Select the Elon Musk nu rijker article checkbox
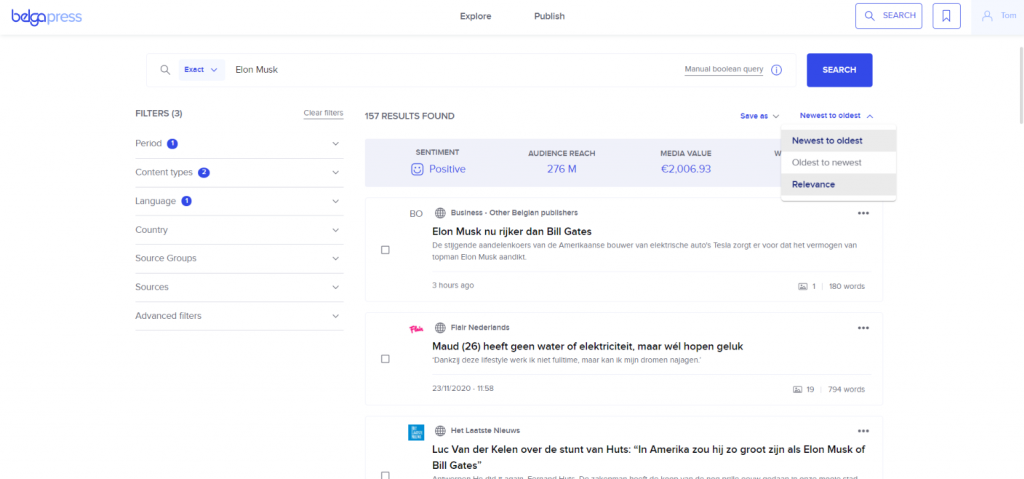This screenshot has height=479, width=1024. tap(385, 250)
